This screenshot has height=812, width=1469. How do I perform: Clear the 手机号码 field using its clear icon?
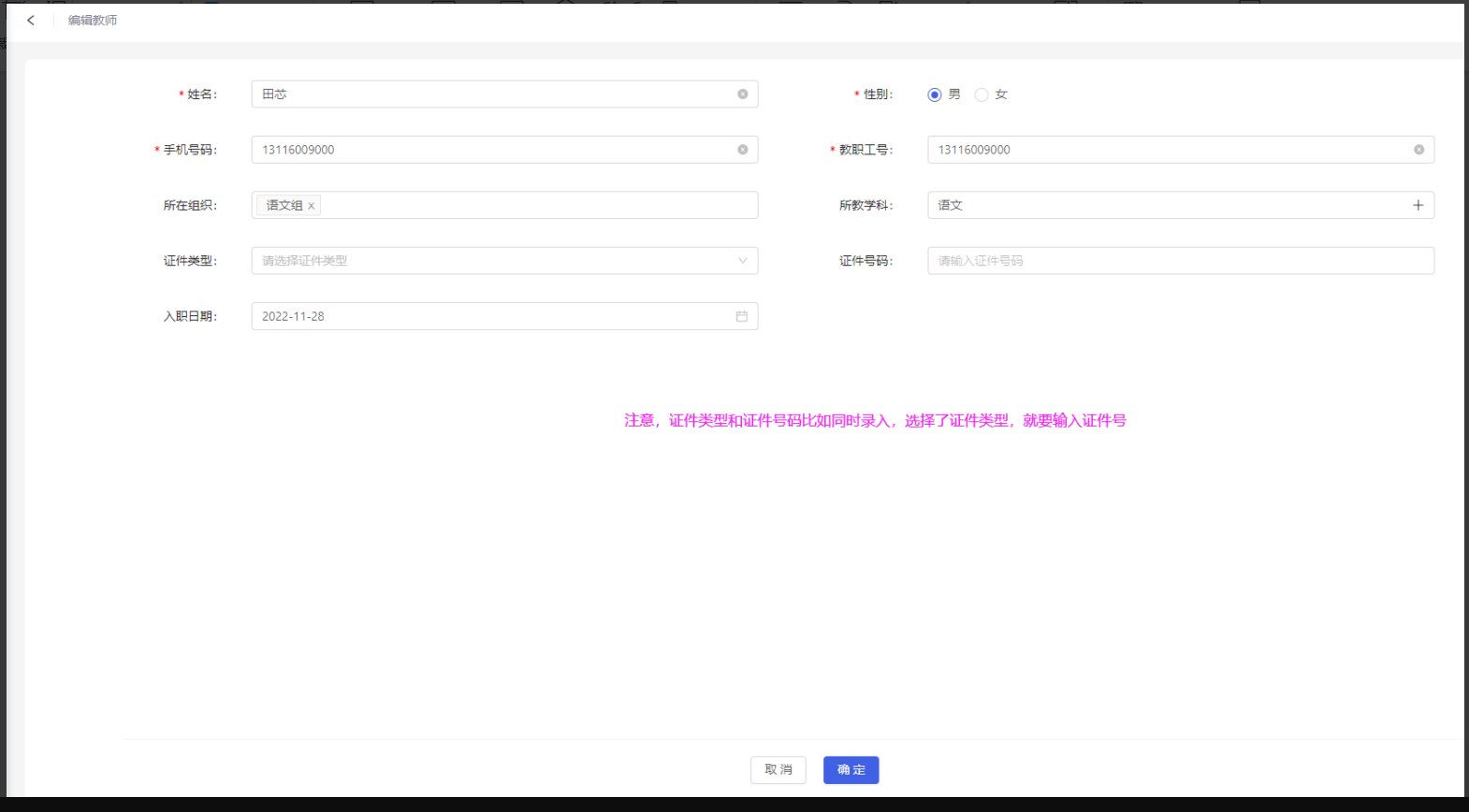(x=742, y=150)
